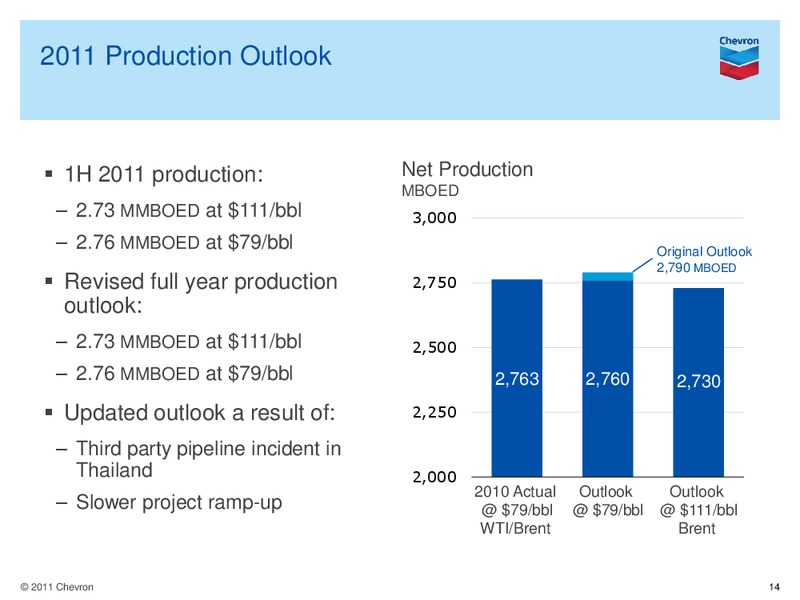Click 'Updated outlook a result of:' bullet
Viewport: 800px width, 600px height.
point(199,412)
